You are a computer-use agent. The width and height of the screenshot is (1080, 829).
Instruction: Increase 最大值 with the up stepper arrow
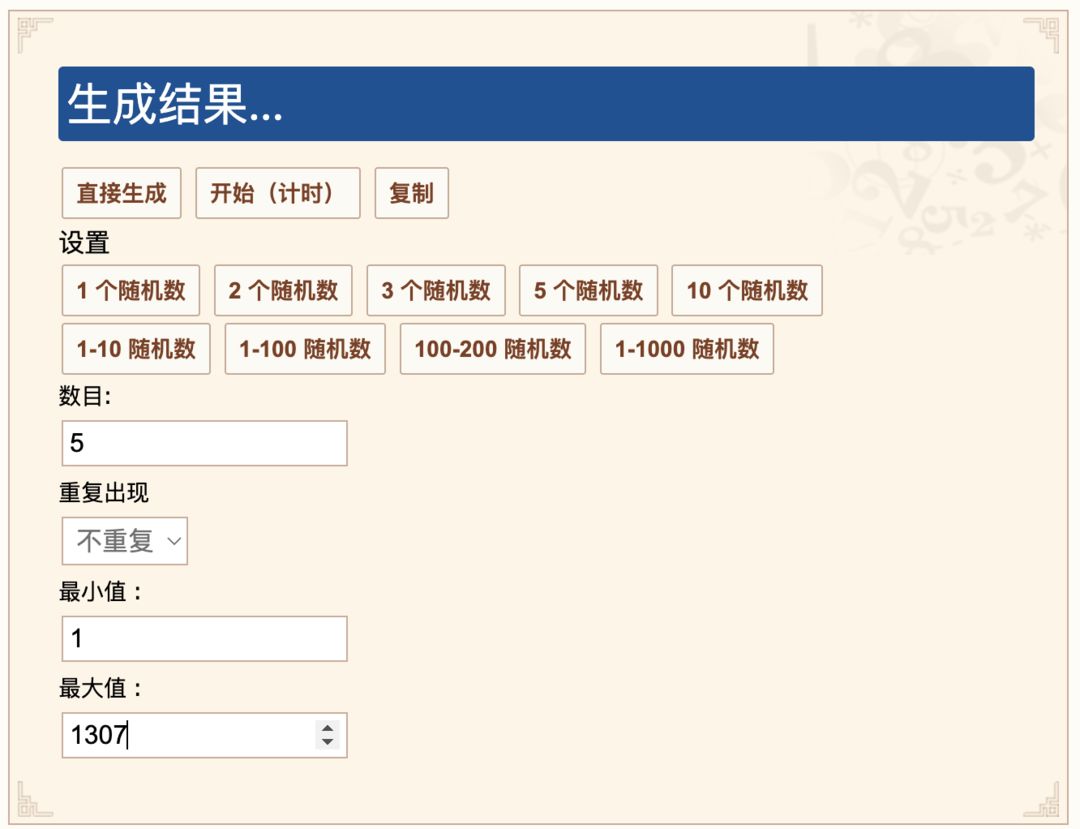[x=328, y=728]
